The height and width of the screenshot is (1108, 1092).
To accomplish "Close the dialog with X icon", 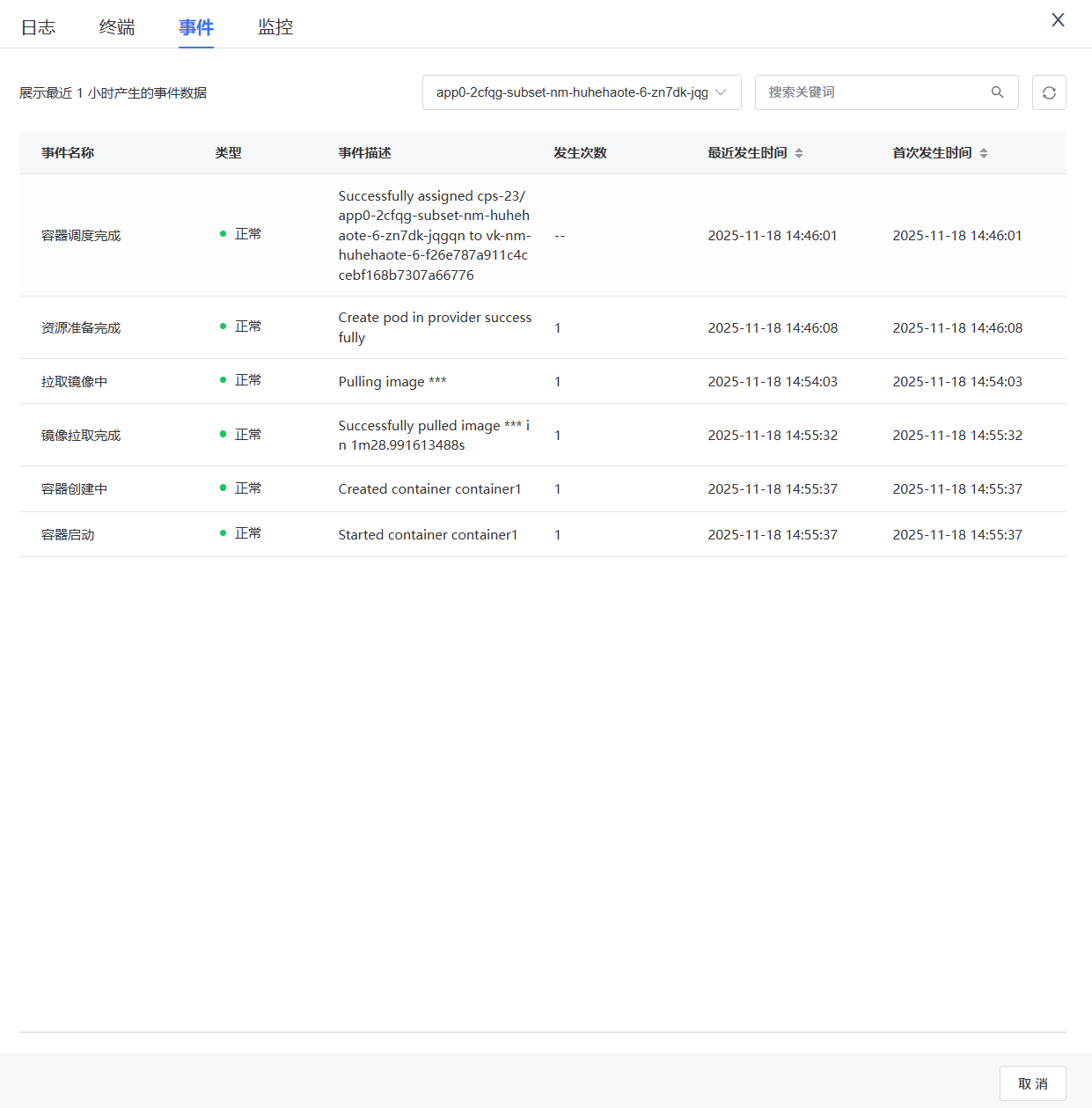I will pyautogui.click(x=1058, y=20).
